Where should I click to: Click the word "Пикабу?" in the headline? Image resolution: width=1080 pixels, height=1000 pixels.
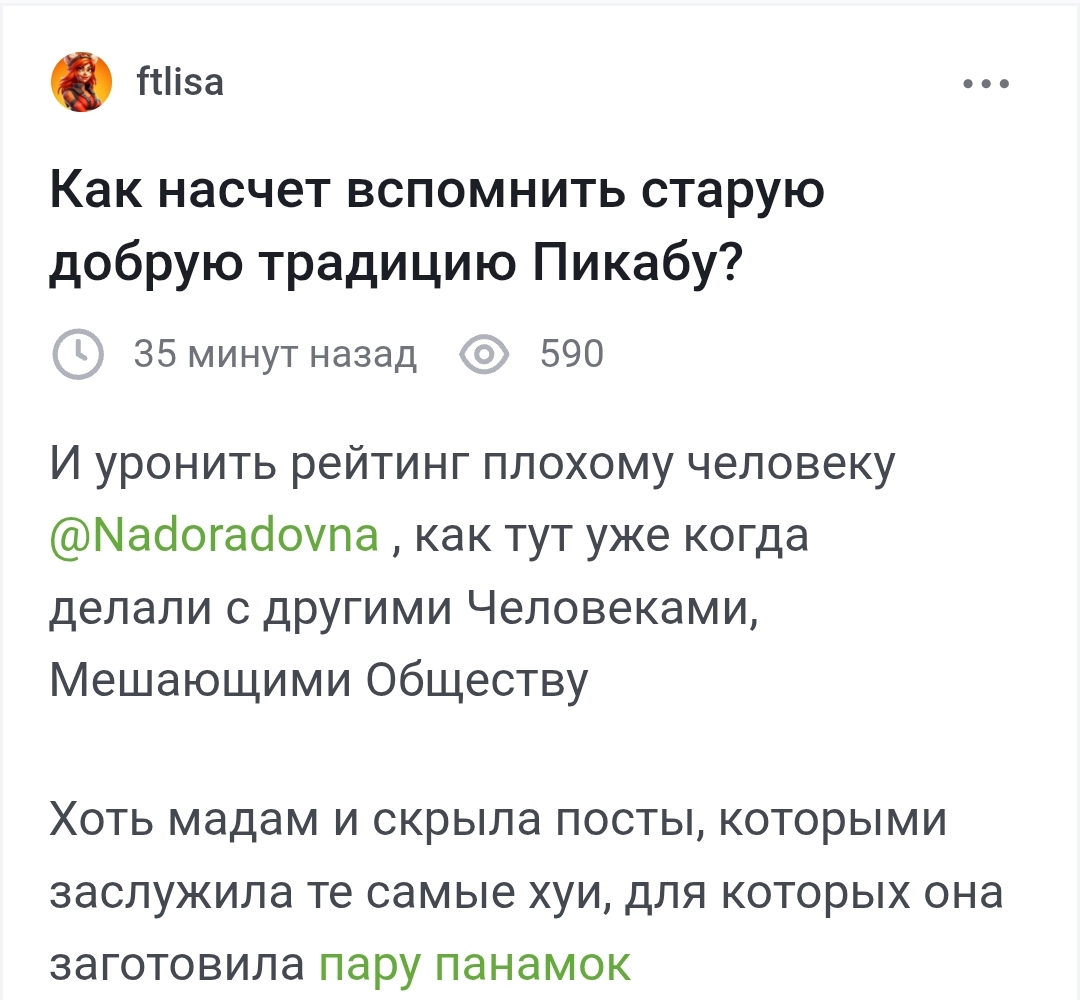[x=638, y=262]
